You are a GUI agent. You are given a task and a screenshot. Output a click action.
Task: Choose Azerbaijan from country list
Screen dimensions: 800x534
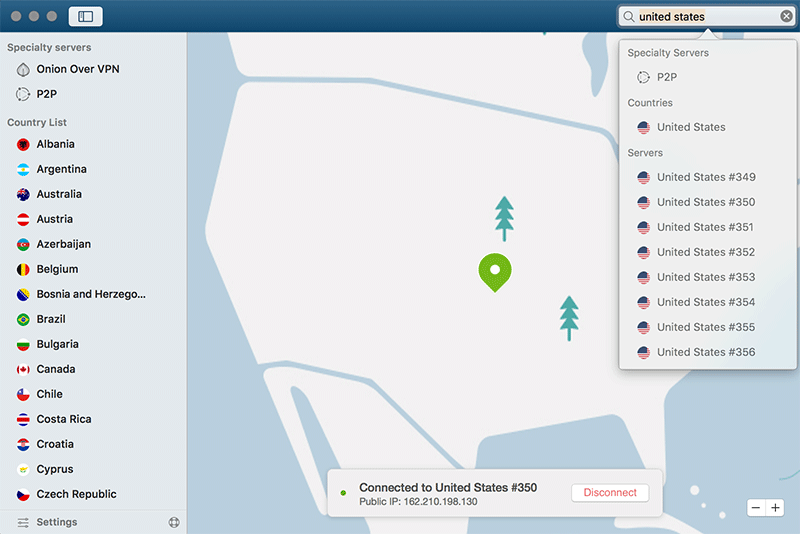(x=64, y=244)
